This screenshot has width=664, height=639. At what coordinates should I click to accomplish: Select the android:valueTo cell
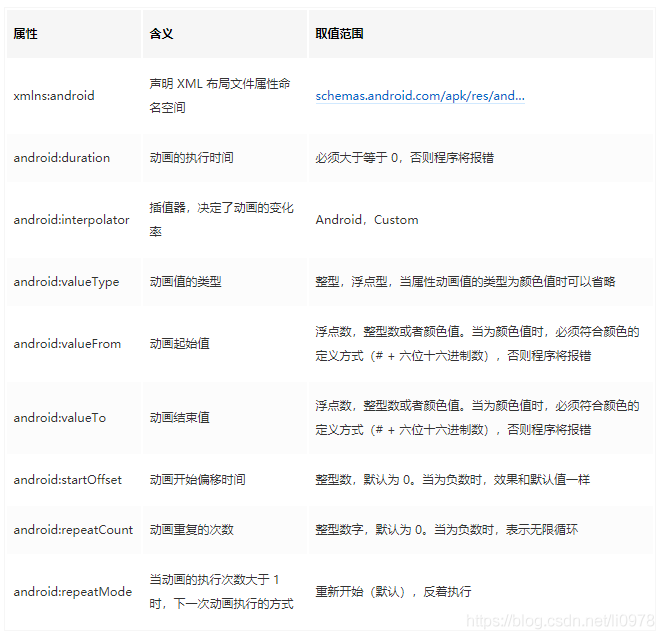click(74, 418)
